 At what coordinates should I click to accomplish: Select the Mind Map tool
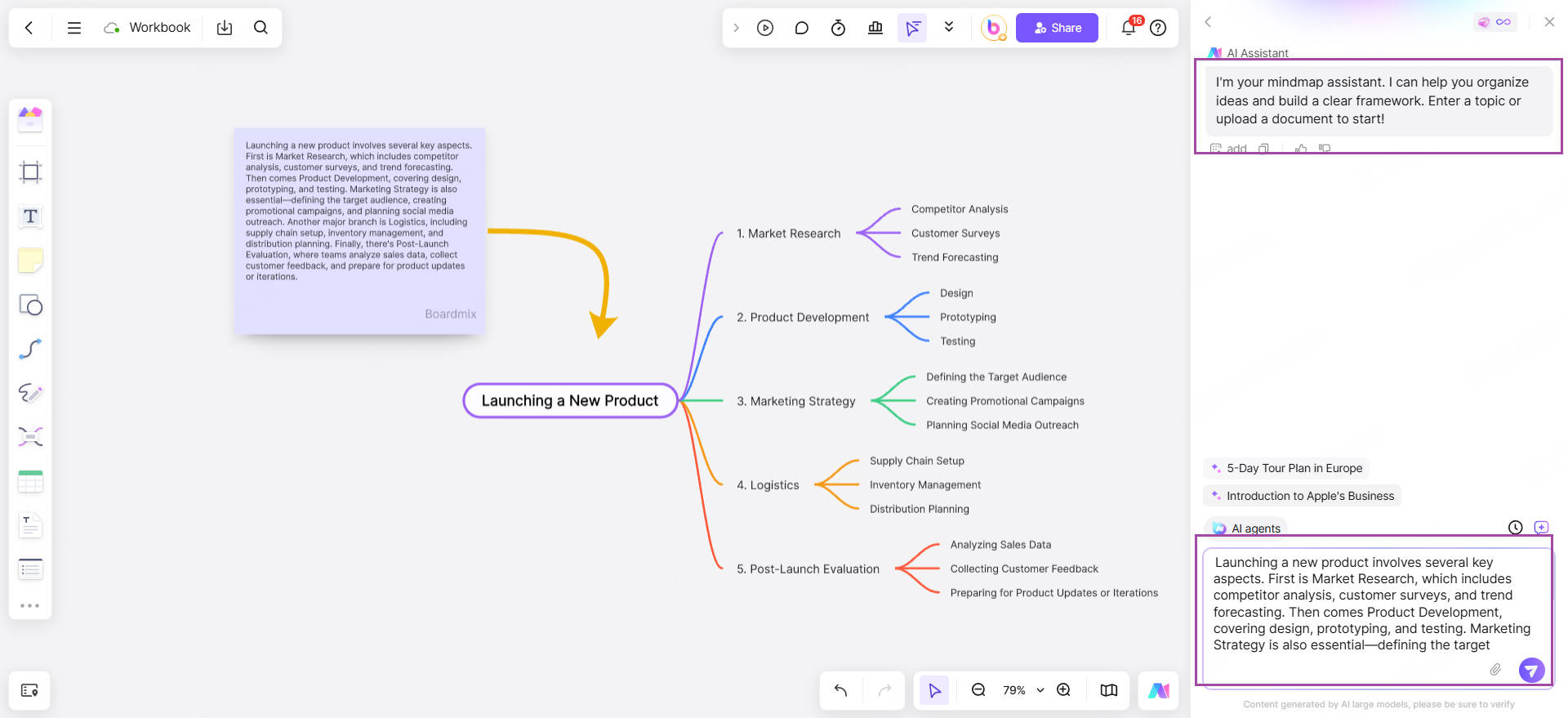30,437
